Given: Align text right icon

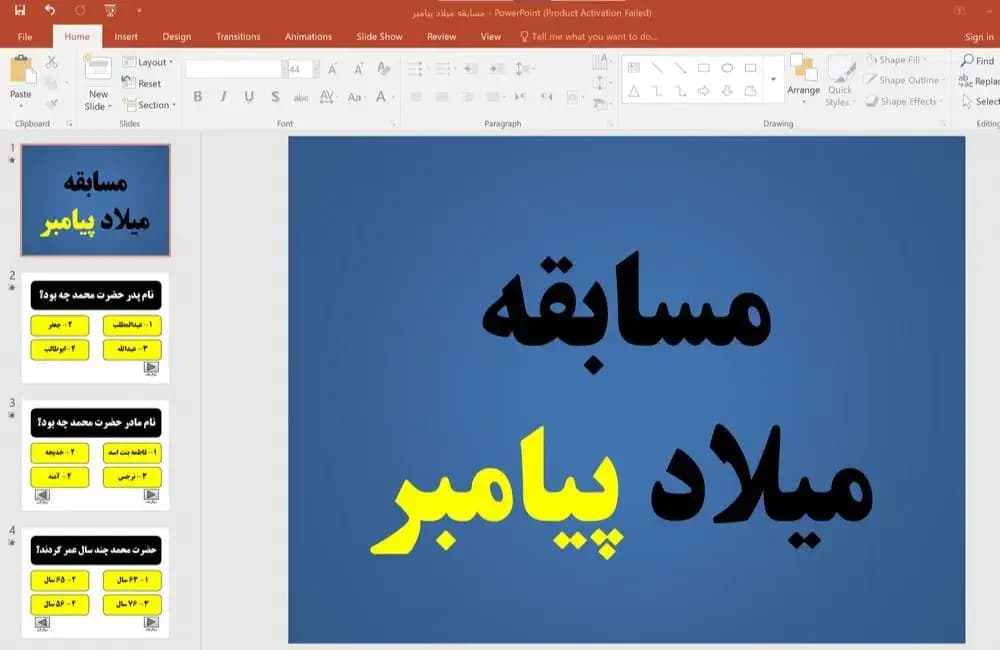Looking at the screenshot, I should tap(468, 97).
